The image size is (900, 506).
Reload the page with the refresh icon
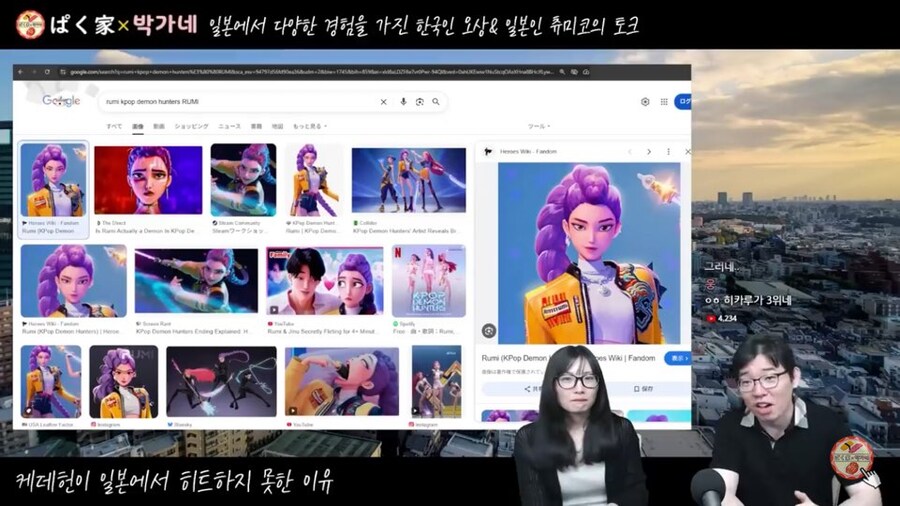[47, 72]
